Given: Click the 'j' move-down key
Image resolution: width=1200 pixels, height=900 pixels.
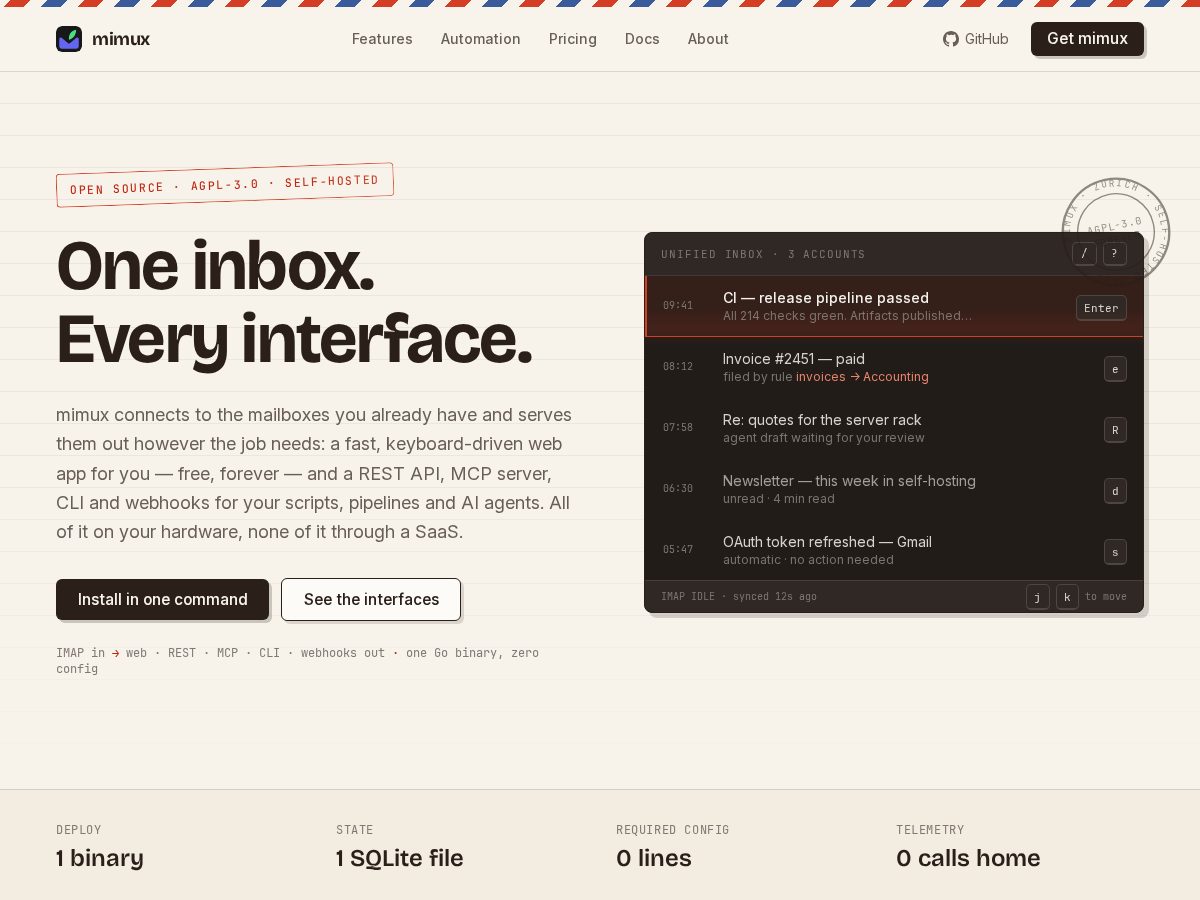Looking at the screenshot, I should (1037, 597).
